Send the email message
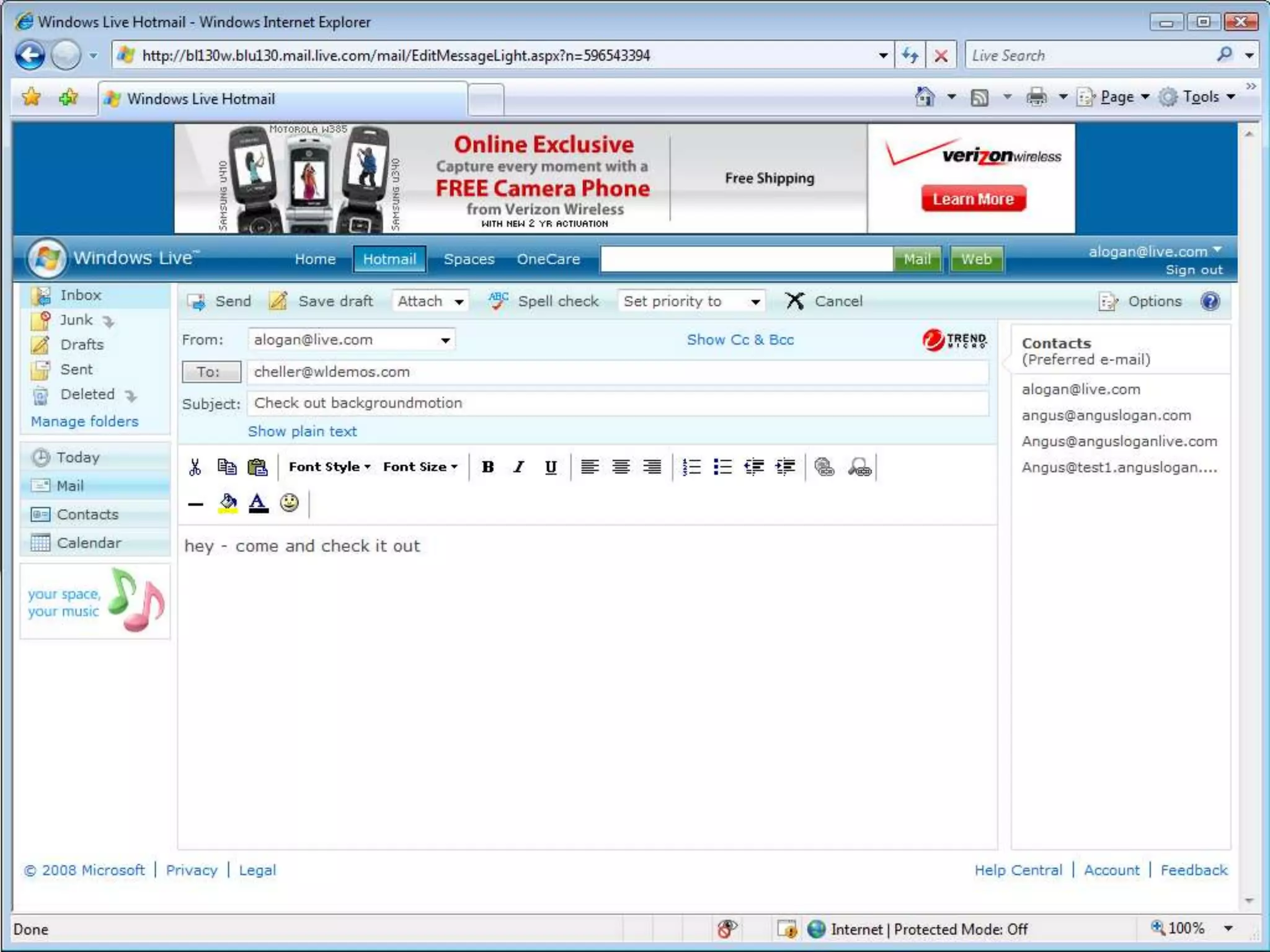Viewport: 1270px width, 952px height. (220, 301)
